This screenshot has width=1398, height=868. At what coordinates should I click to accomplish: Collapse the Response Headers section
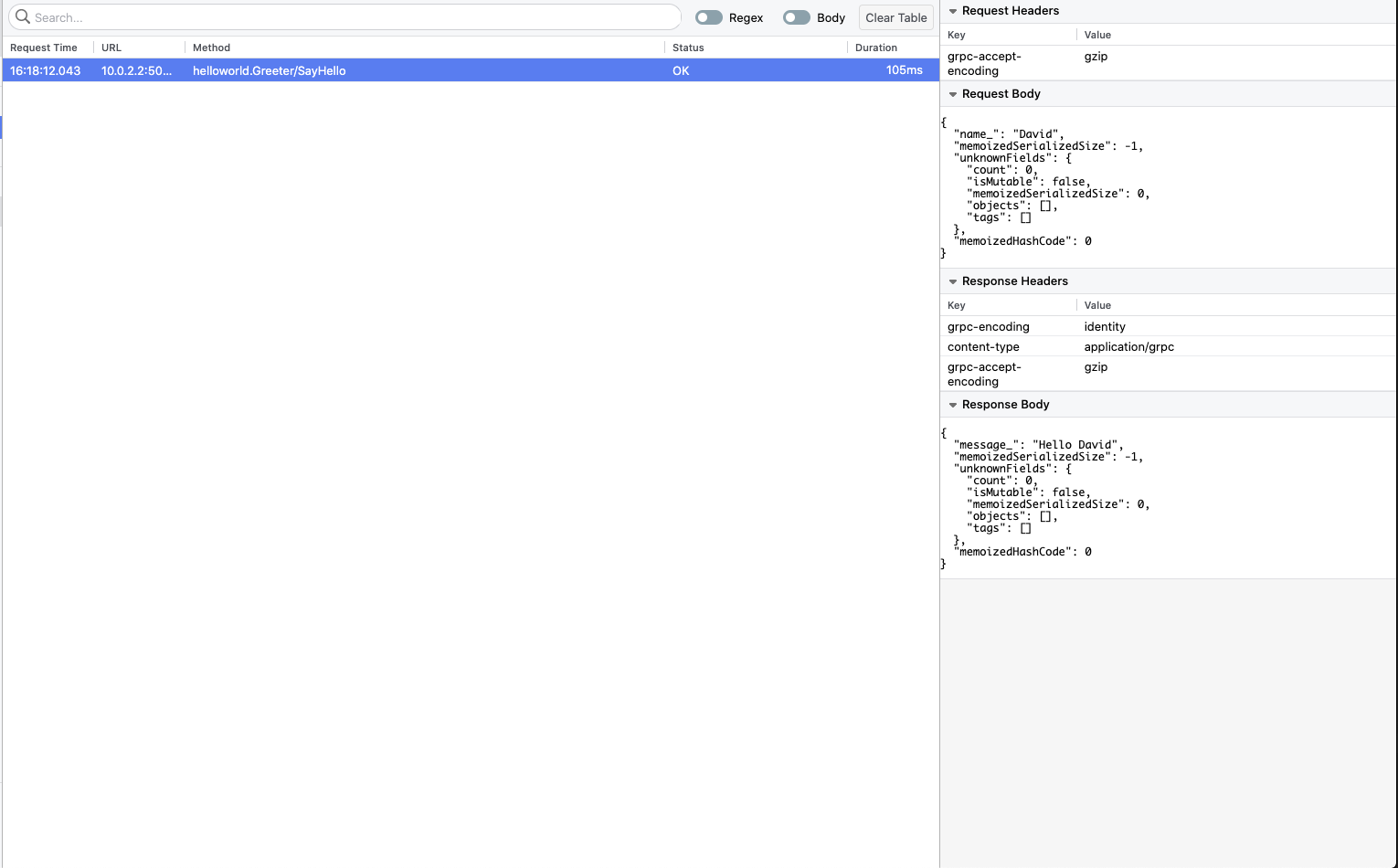[953, 281]
